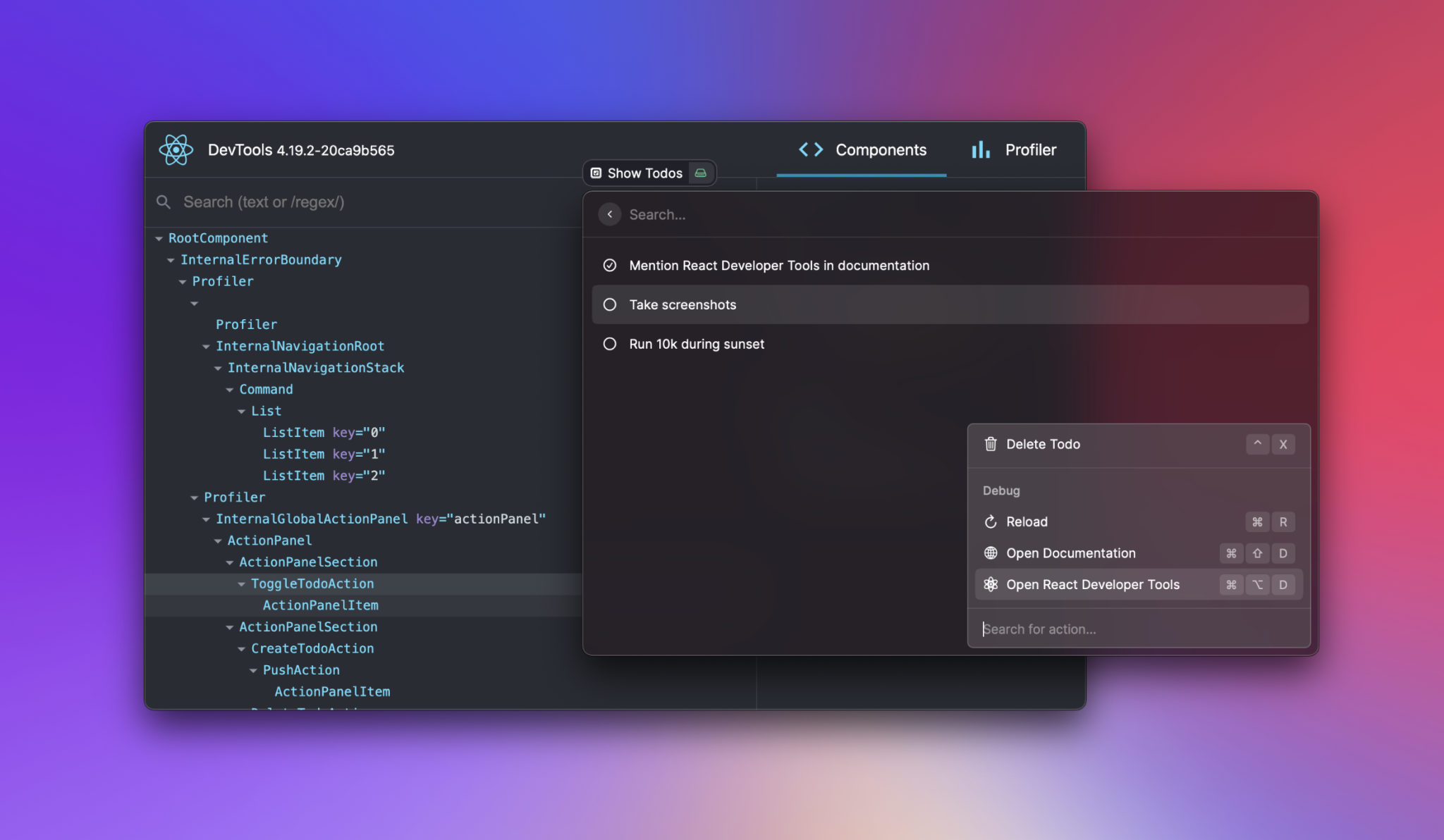1444x840 pixels.
Task: Click the Show Todos command icon
Action: click(596, 173)
